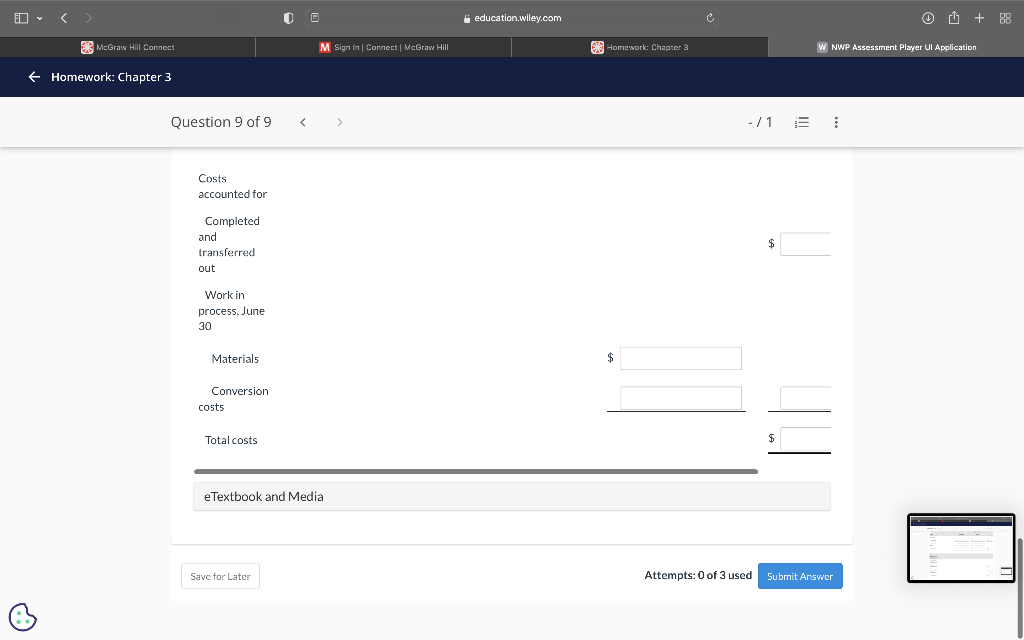Screen dimensions: 1024x640
Task: Open the privacy shield report icon
Action: pos(288,18)
